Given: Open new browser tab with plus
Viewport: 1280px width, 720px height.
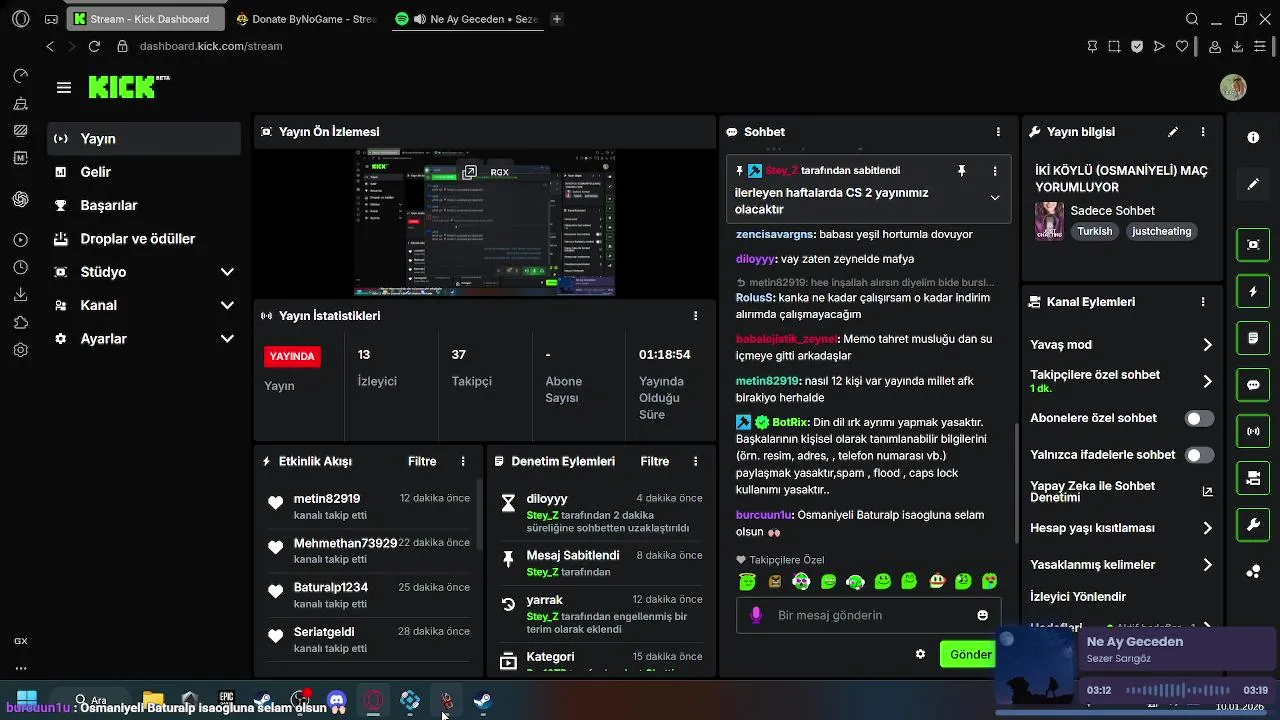Looking at the screenshot, I should (x=557, y=19).
